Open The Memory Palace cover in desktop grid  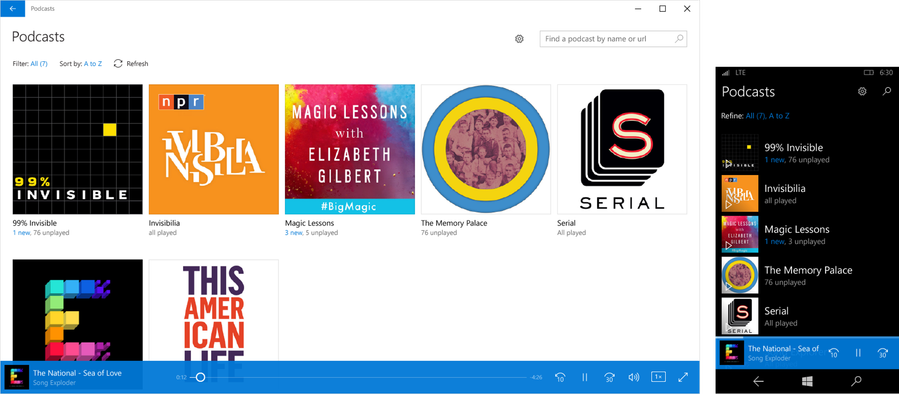(x=486, y=149)
